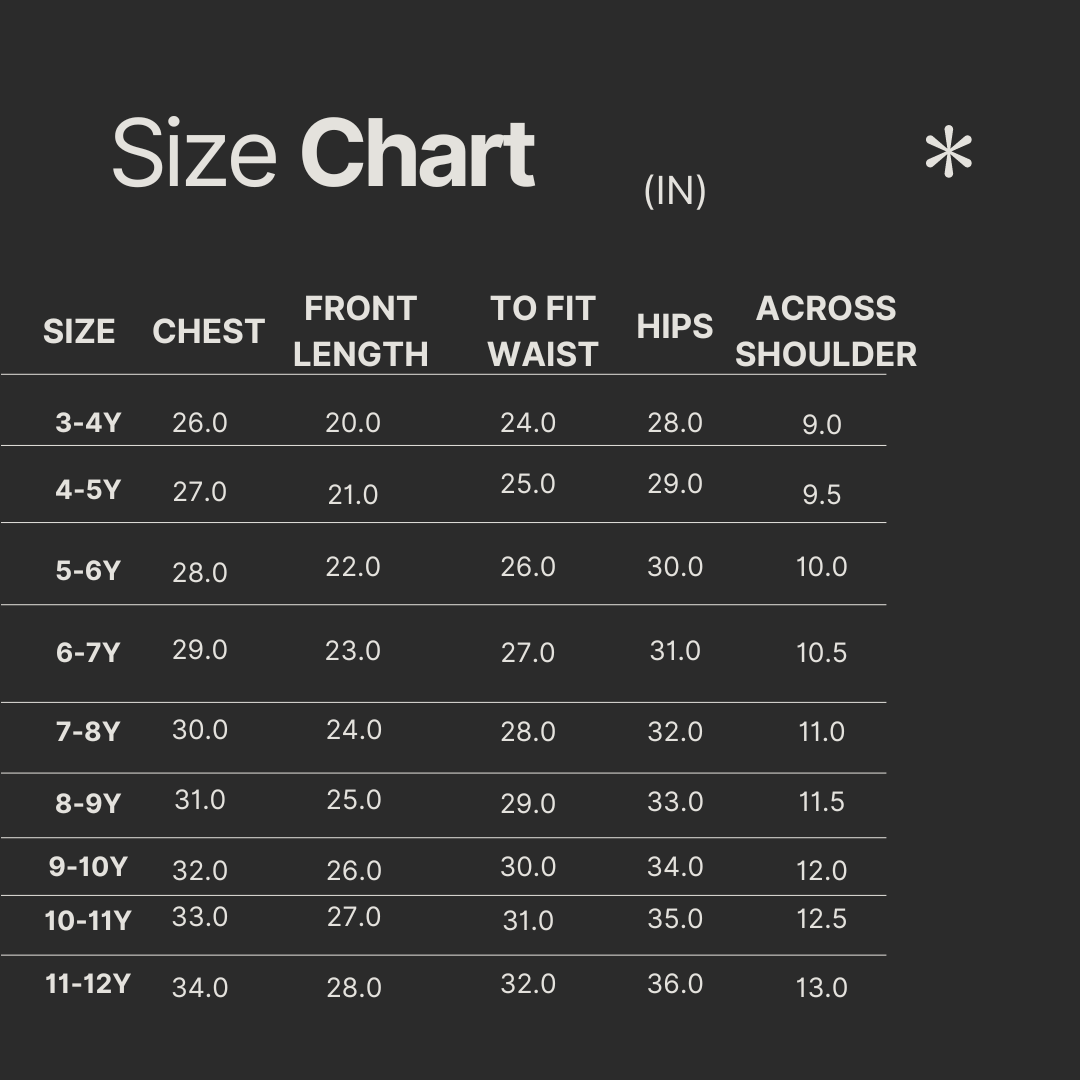Viewport: 1080px width, 1080px height.
Task: Click the hips value for size 5-6Y
Action: click(x=675, y=567)
